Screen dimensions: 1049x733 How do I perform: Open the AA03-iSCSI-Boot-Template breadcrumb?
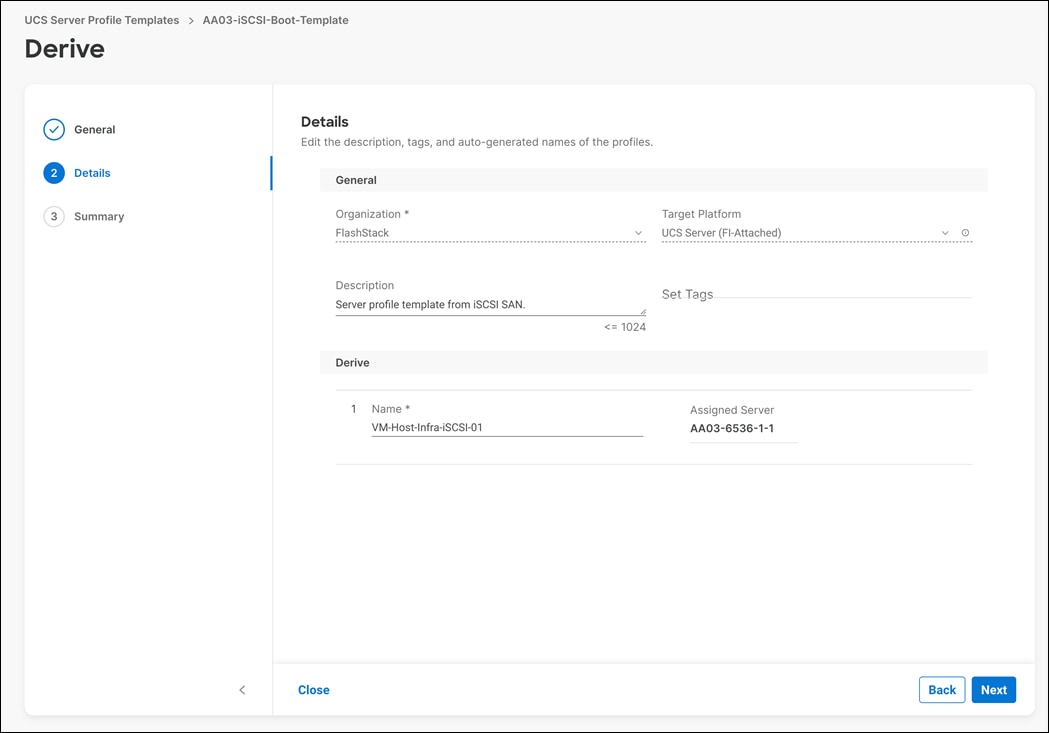[274, 19]
